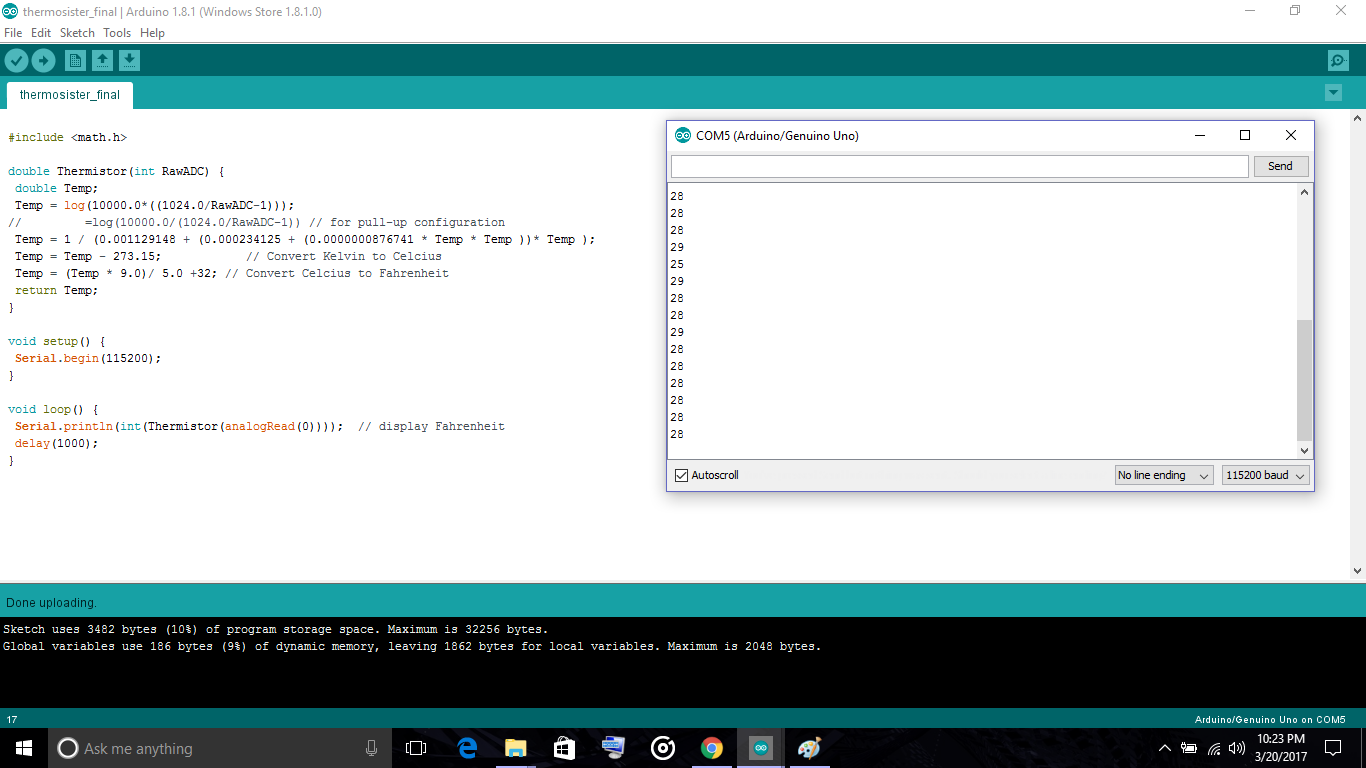
Task: Open the monitor-shaped app on the taskbar
Action: 614,748
